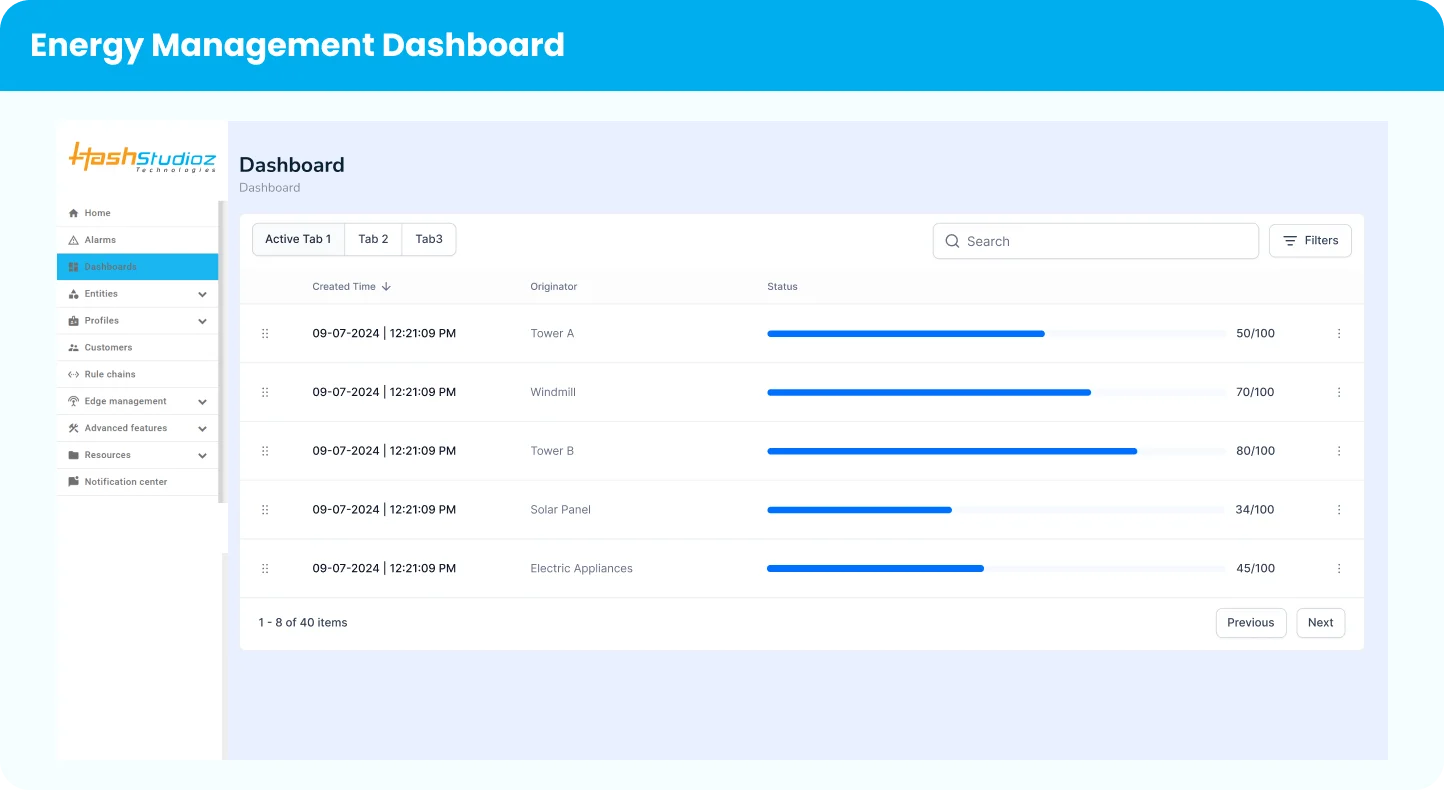The height and width of the screenshot is (790, 1444).
Task: Click drag handle on Electric Appliances row
Action: (x=265, y=568)
